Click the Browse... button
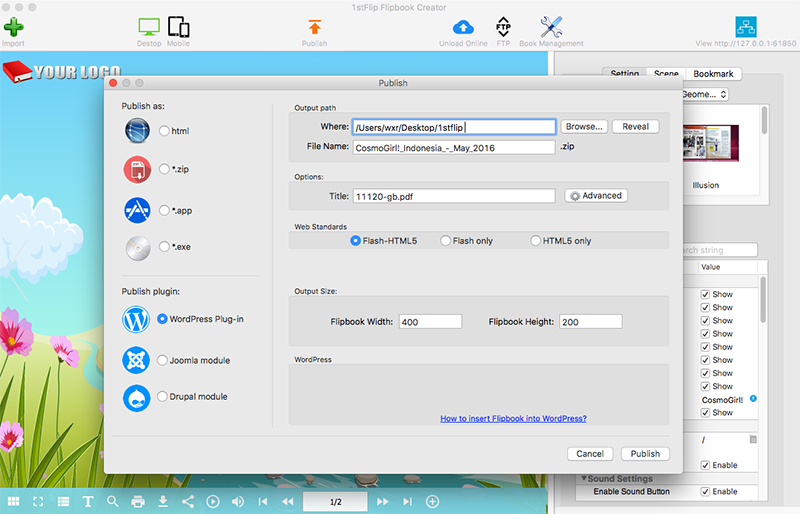This screenshot has height=514, width=800. pyautogui.click(x=584, y=127)
